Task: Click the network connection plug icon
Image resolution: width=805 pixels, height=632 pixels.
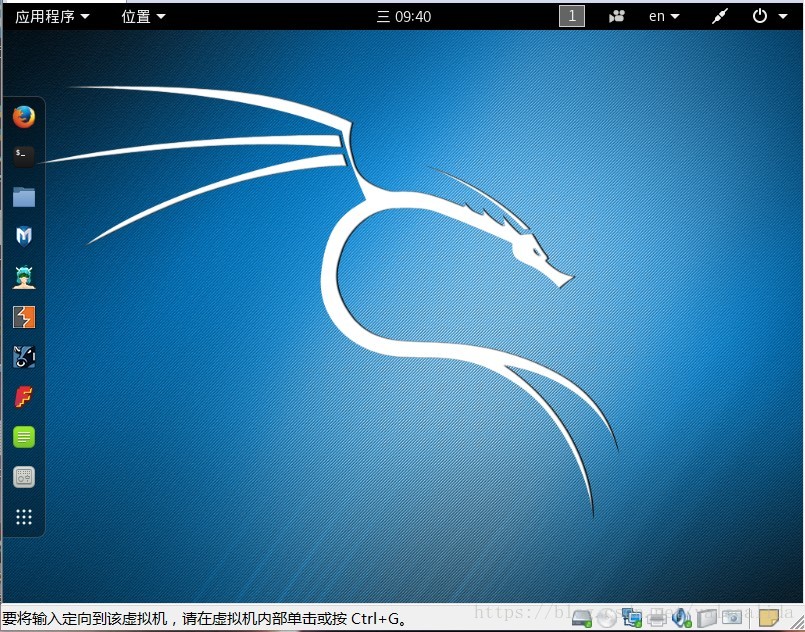Action: tap(720, 16)
